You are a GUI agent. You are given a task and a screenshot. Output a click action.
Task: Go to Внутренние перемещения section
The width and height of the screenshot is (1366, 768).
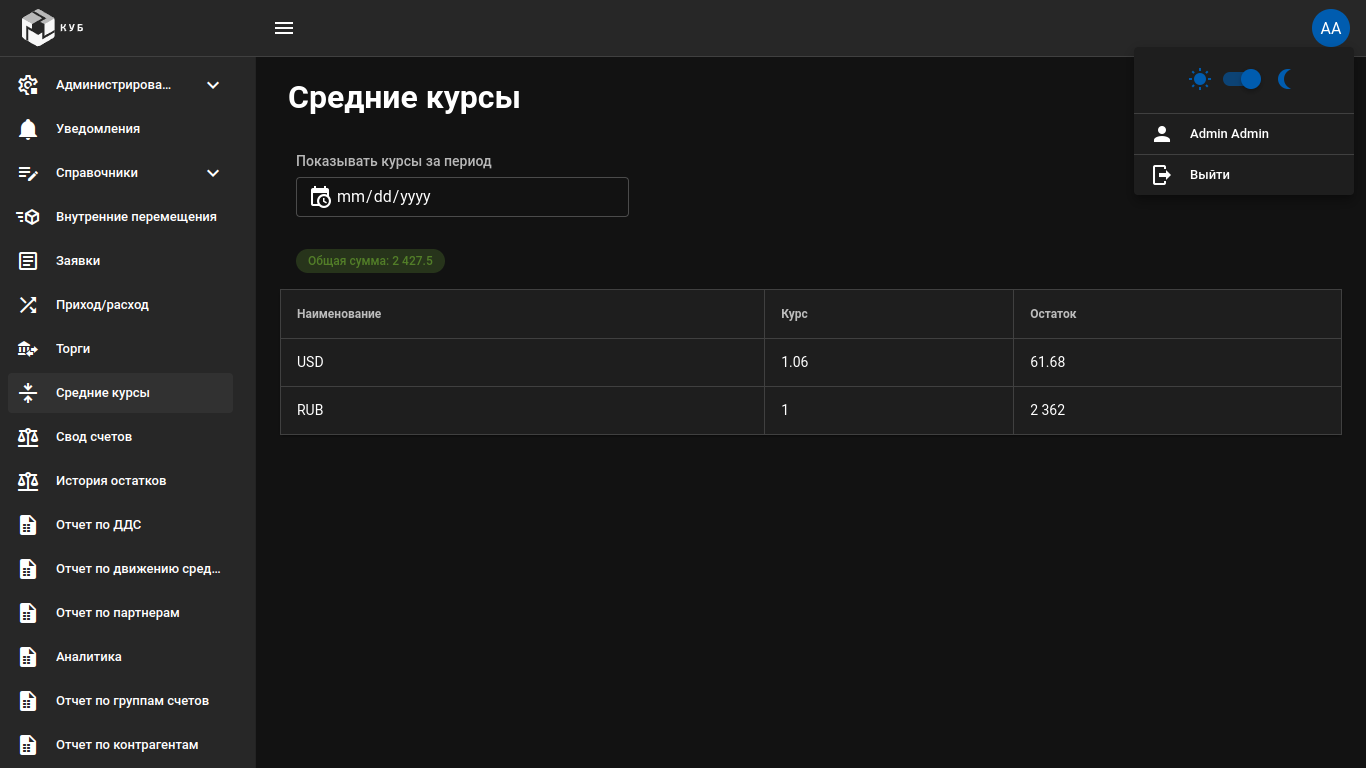(120, 217)
